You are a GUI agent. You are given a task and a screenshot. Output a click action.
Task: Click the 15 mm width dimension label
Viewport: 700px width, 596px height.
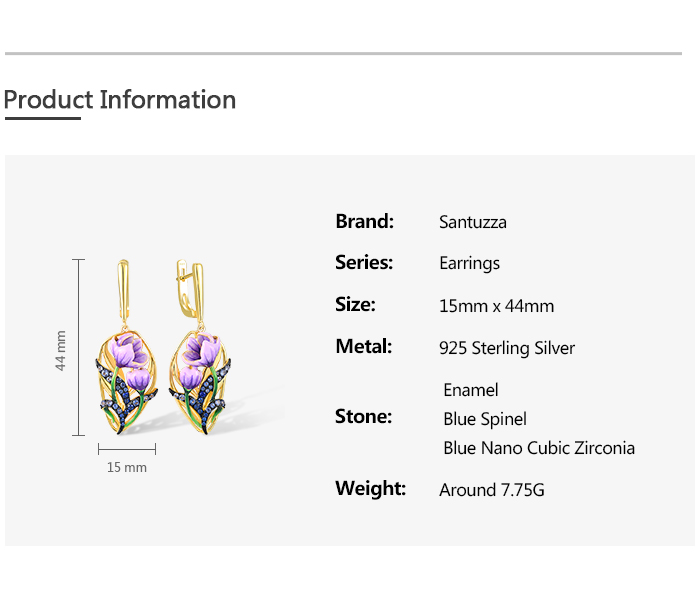coord(127,467)
